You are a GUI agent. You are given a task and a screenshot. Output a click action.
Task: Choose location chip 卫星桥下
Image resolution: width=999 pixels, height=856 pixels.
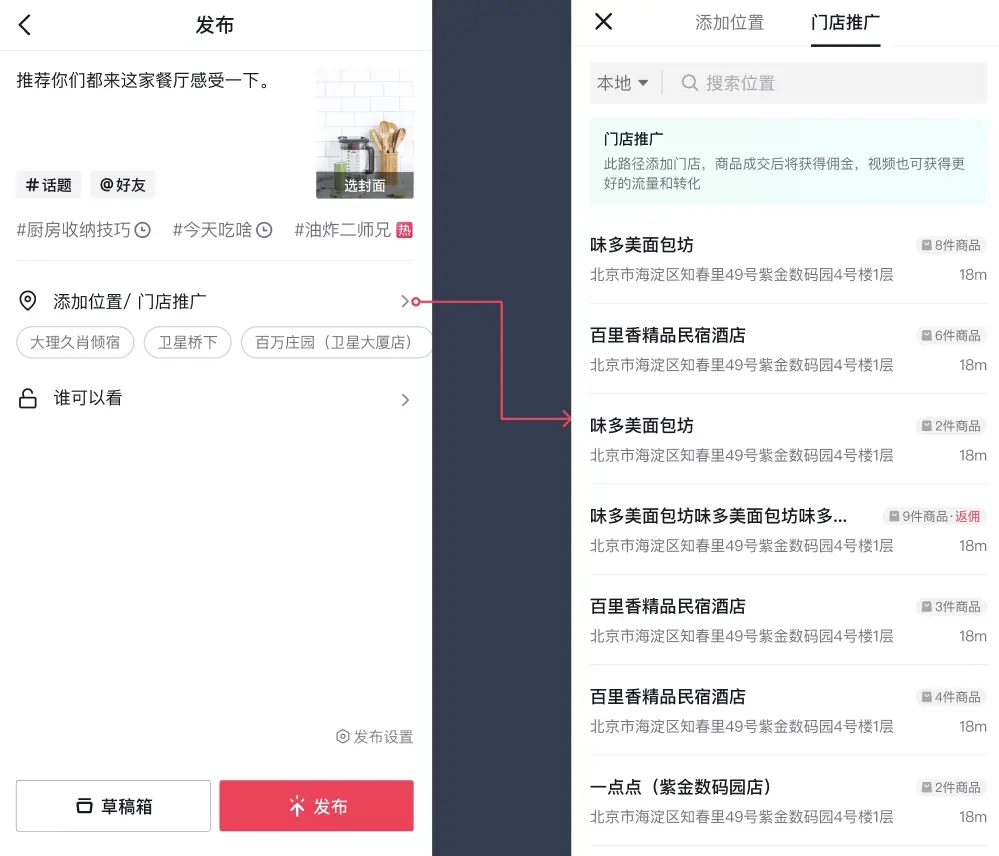coord(187,342)
